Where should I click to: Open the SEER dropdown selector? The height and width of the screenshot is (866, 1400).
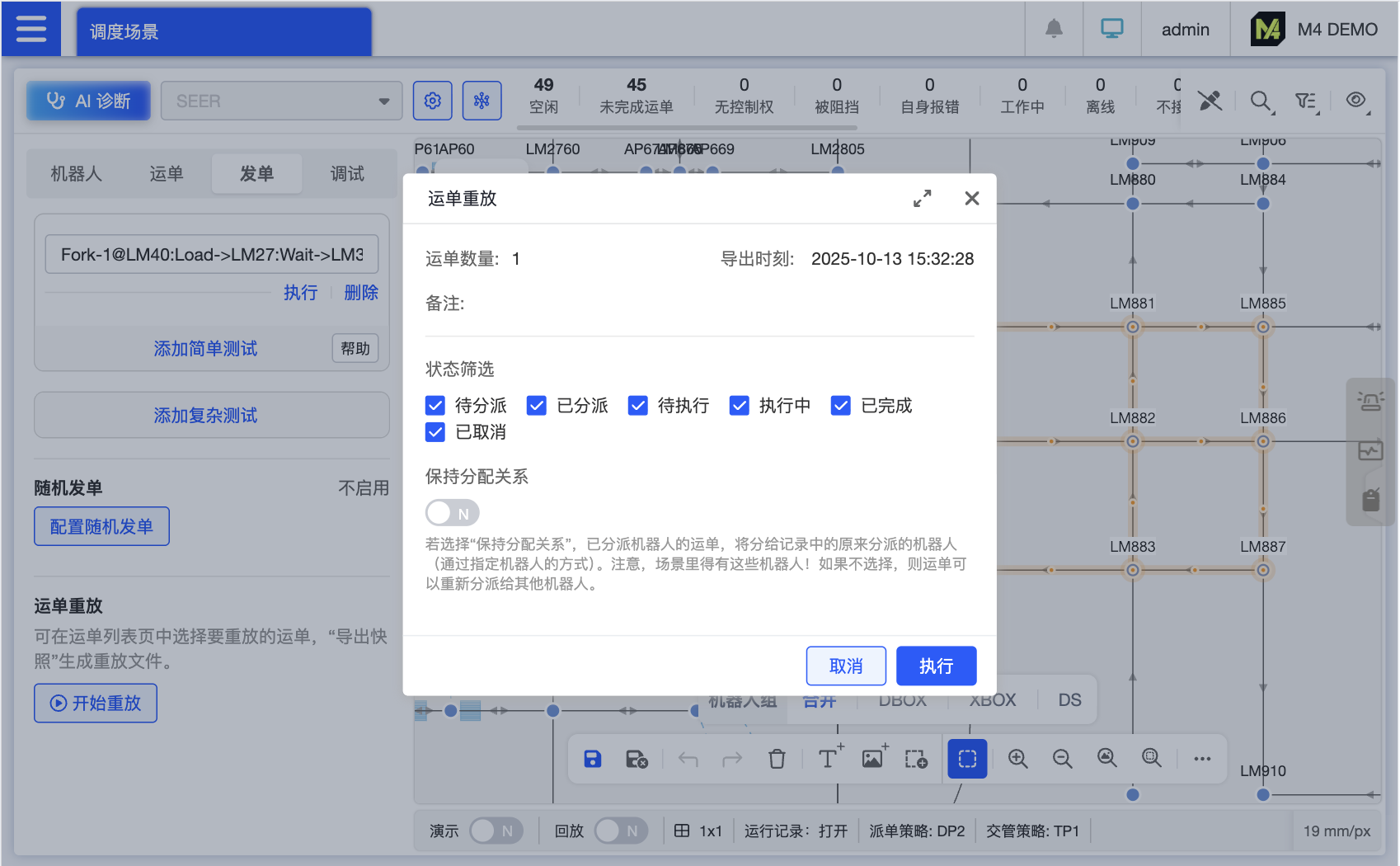pos(281,101)
